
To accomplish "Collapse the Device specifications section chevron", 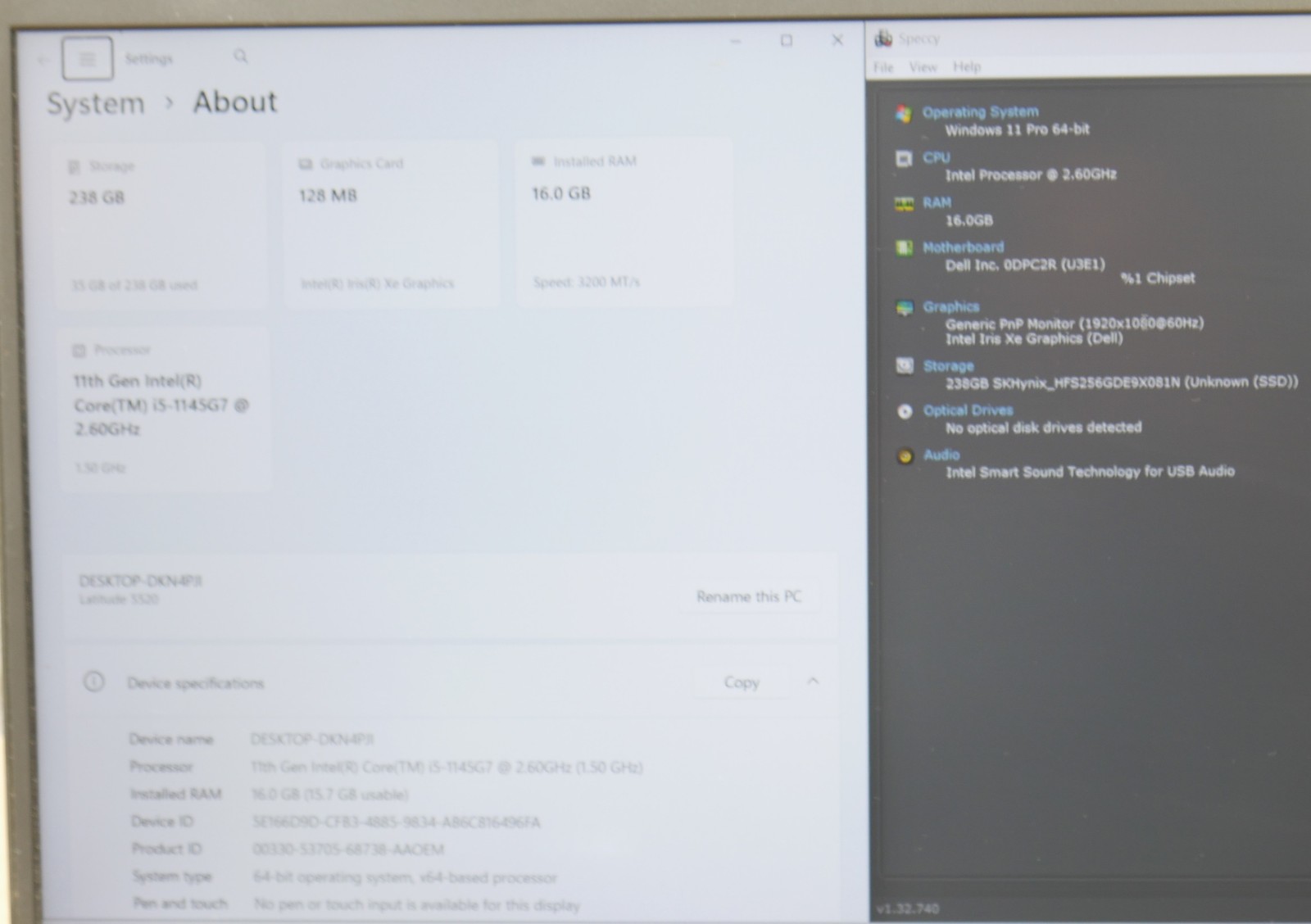I will [x=813, y=681].
